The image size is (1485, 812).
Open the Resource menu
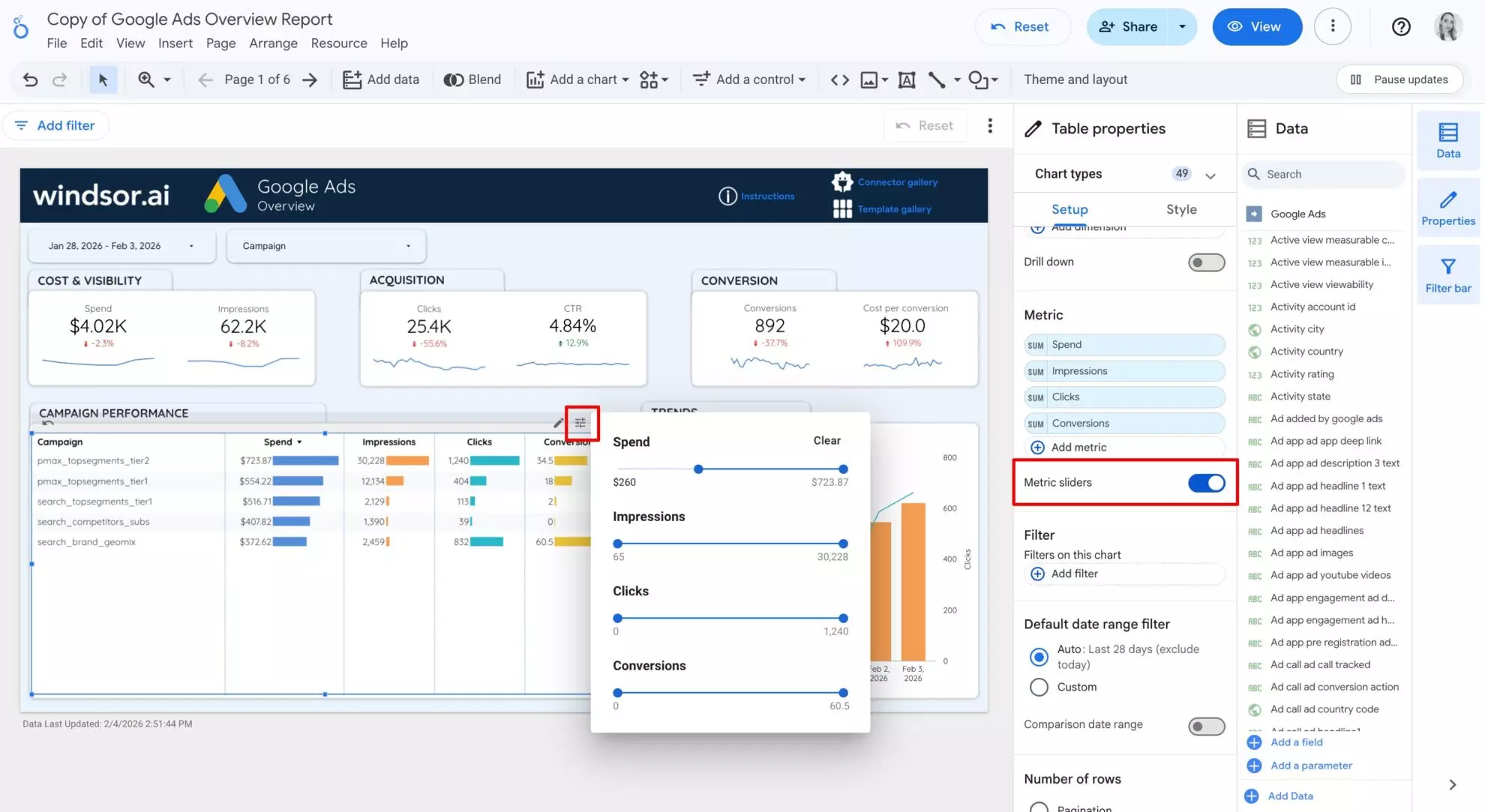(339, 43)
